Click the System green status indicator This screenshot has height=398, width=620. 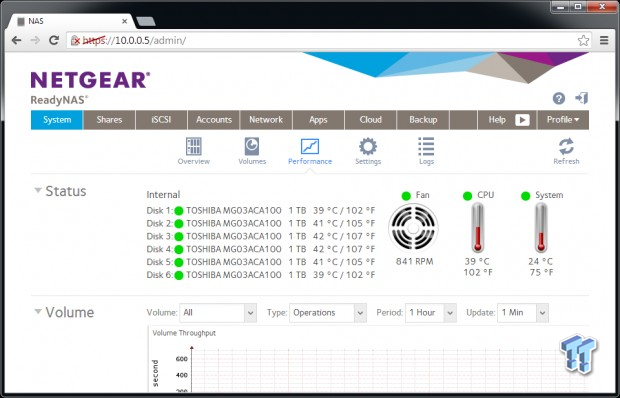click(x=525, y=196)
